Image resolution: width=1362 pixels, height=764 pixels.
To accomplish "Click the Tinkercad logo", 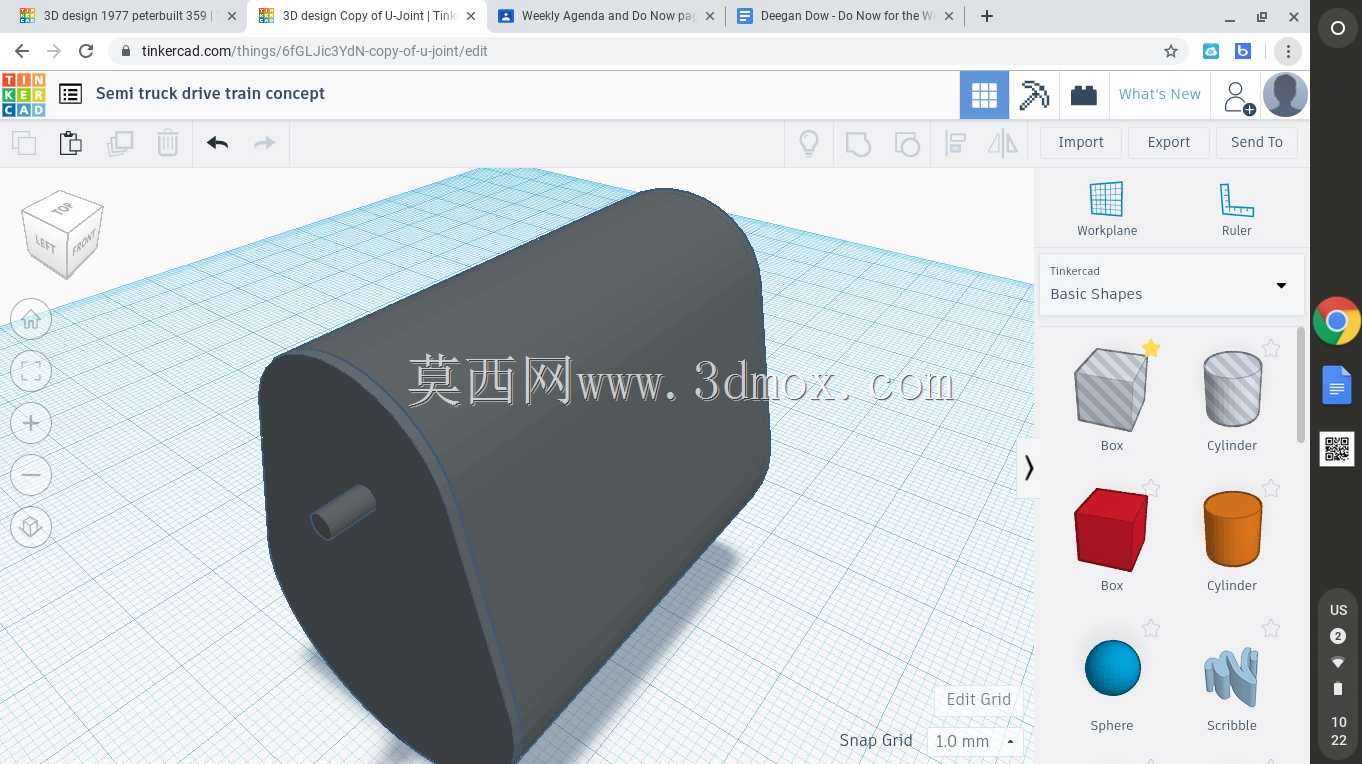I will 23,94.
